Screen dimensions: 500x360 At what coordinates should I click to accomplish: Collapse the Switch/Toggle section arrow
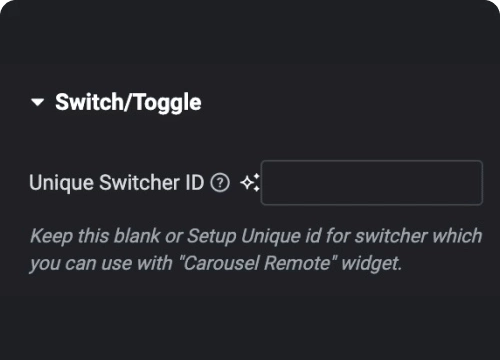pos(37,102)
